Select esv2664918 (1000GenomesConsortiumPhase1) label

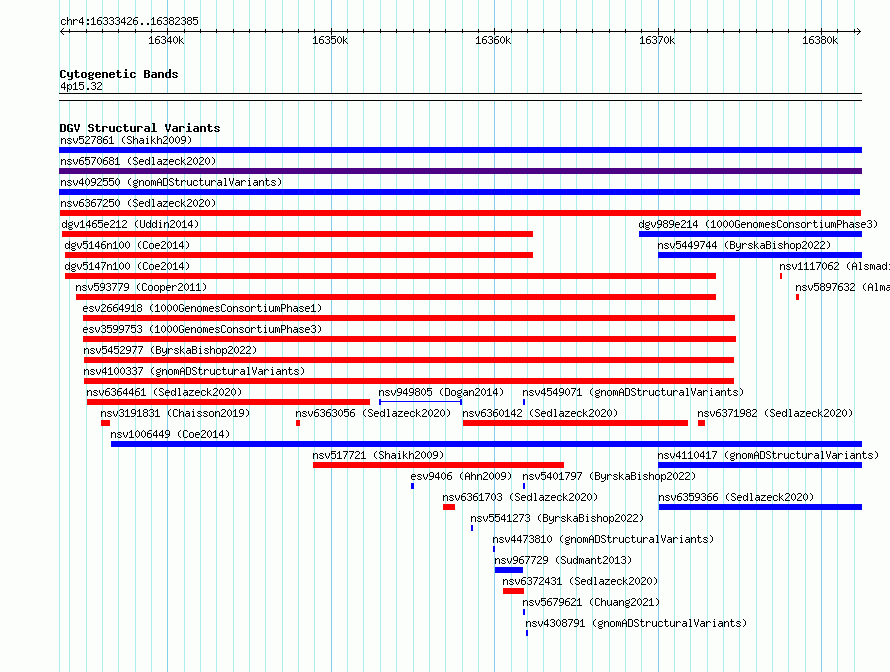coord(202,308)
